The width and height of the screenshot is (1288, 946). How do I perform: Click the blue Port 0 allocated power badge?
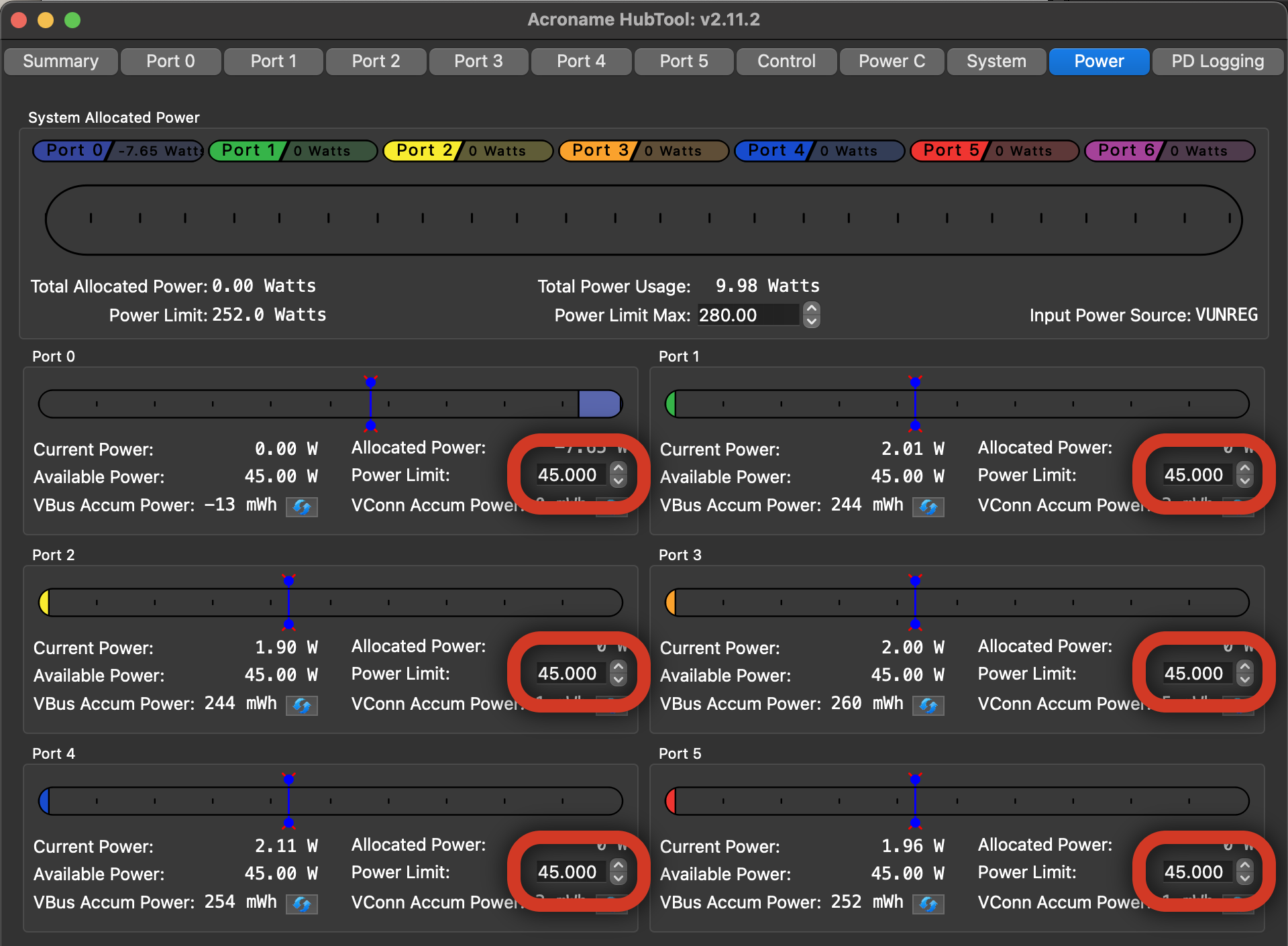tap(118, 150)
